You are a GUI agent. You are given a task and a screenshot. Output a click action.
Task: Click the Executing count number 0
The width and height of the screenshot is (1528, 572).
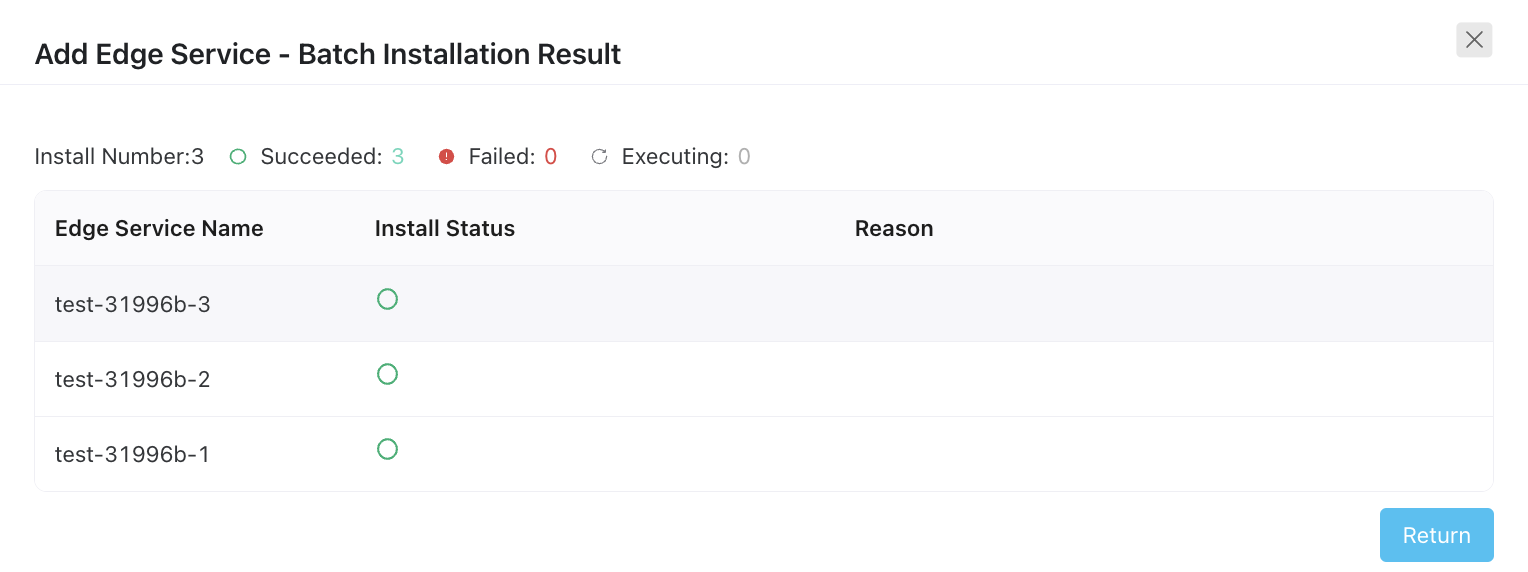tap(744, 157)
